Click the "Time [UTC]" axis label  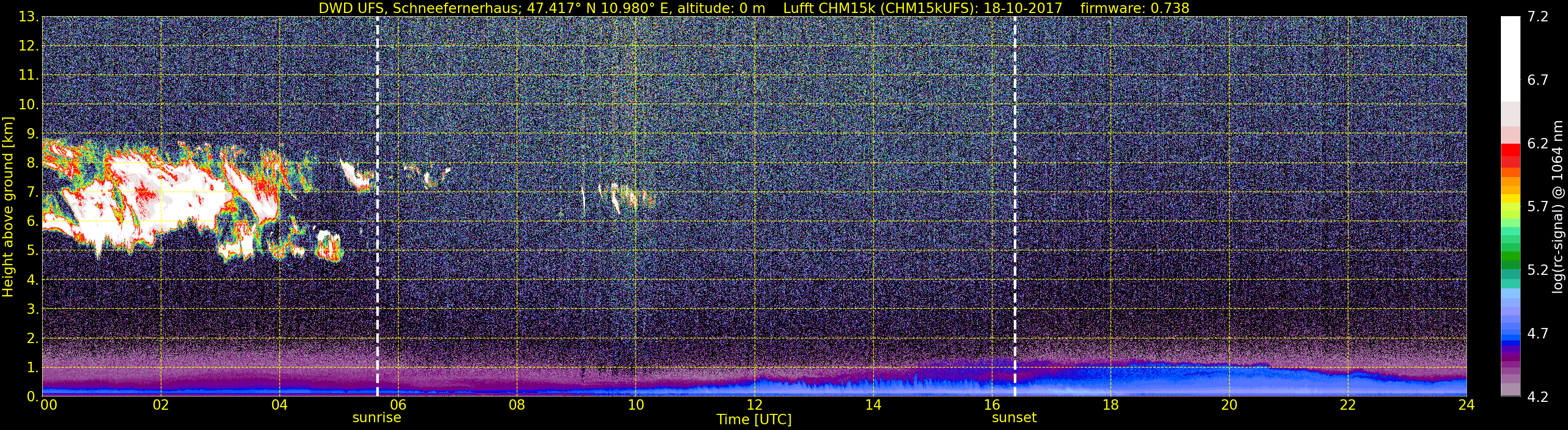(754, 420)
